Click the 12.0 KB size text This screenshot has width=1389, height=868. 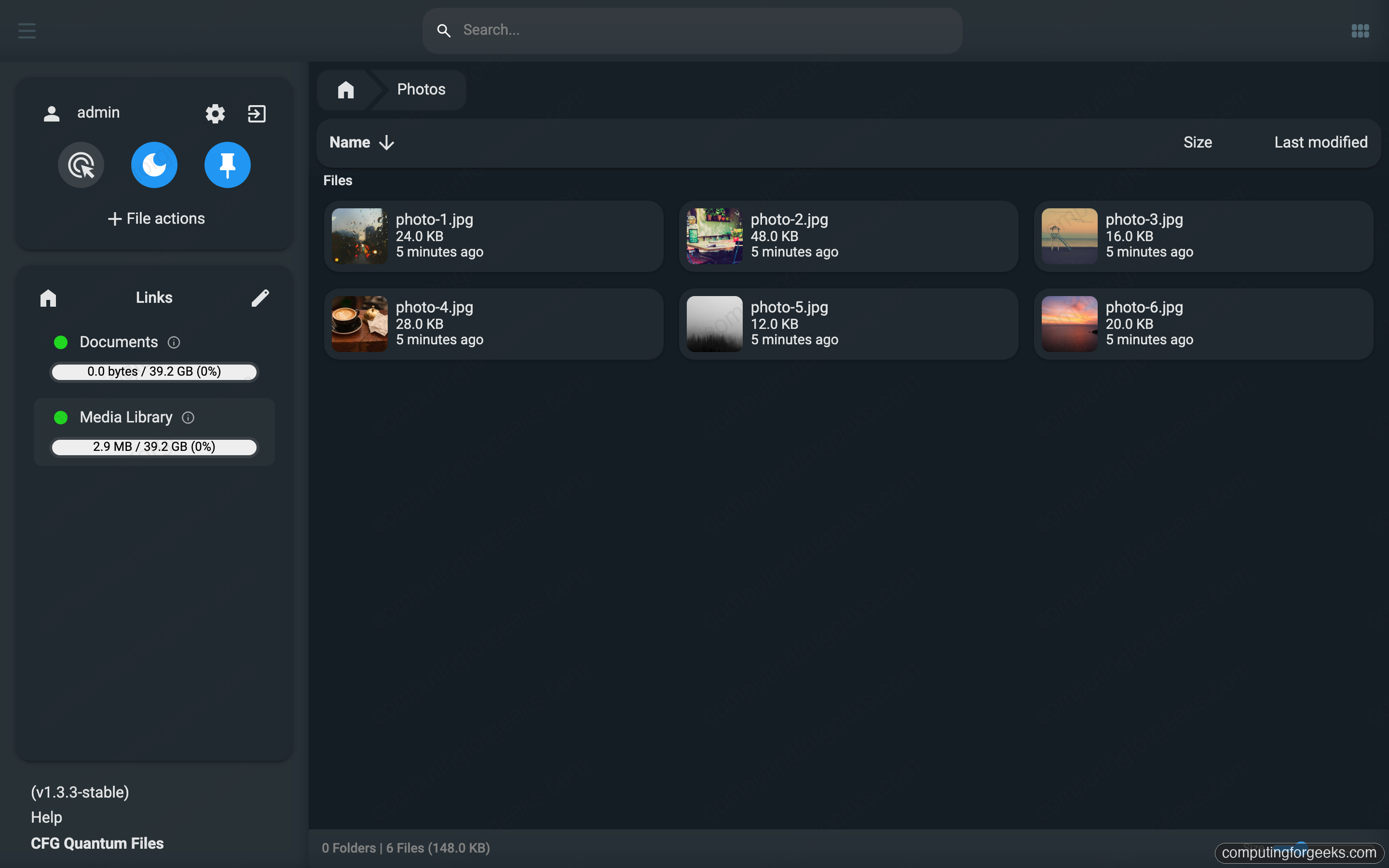[x=774, y=325]
